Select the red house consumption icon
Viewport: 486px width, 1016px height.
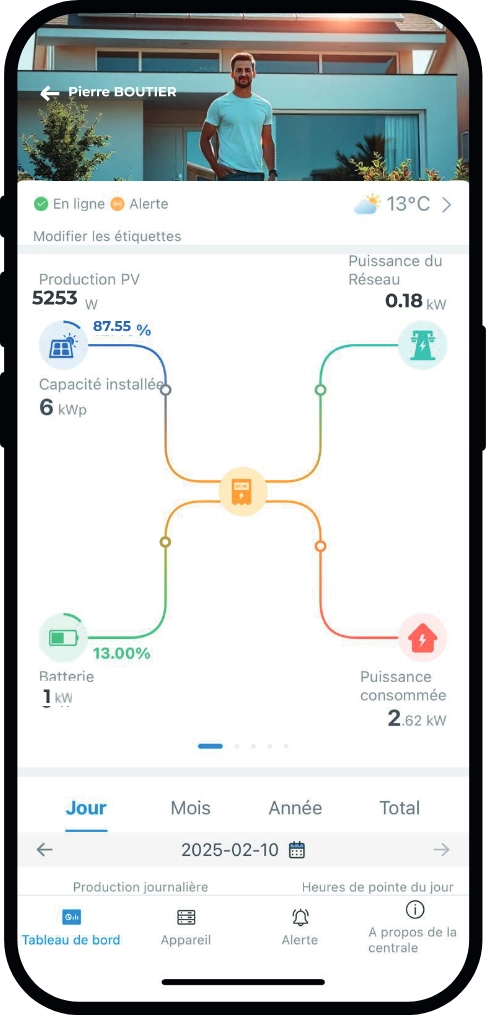click(422, 638)
